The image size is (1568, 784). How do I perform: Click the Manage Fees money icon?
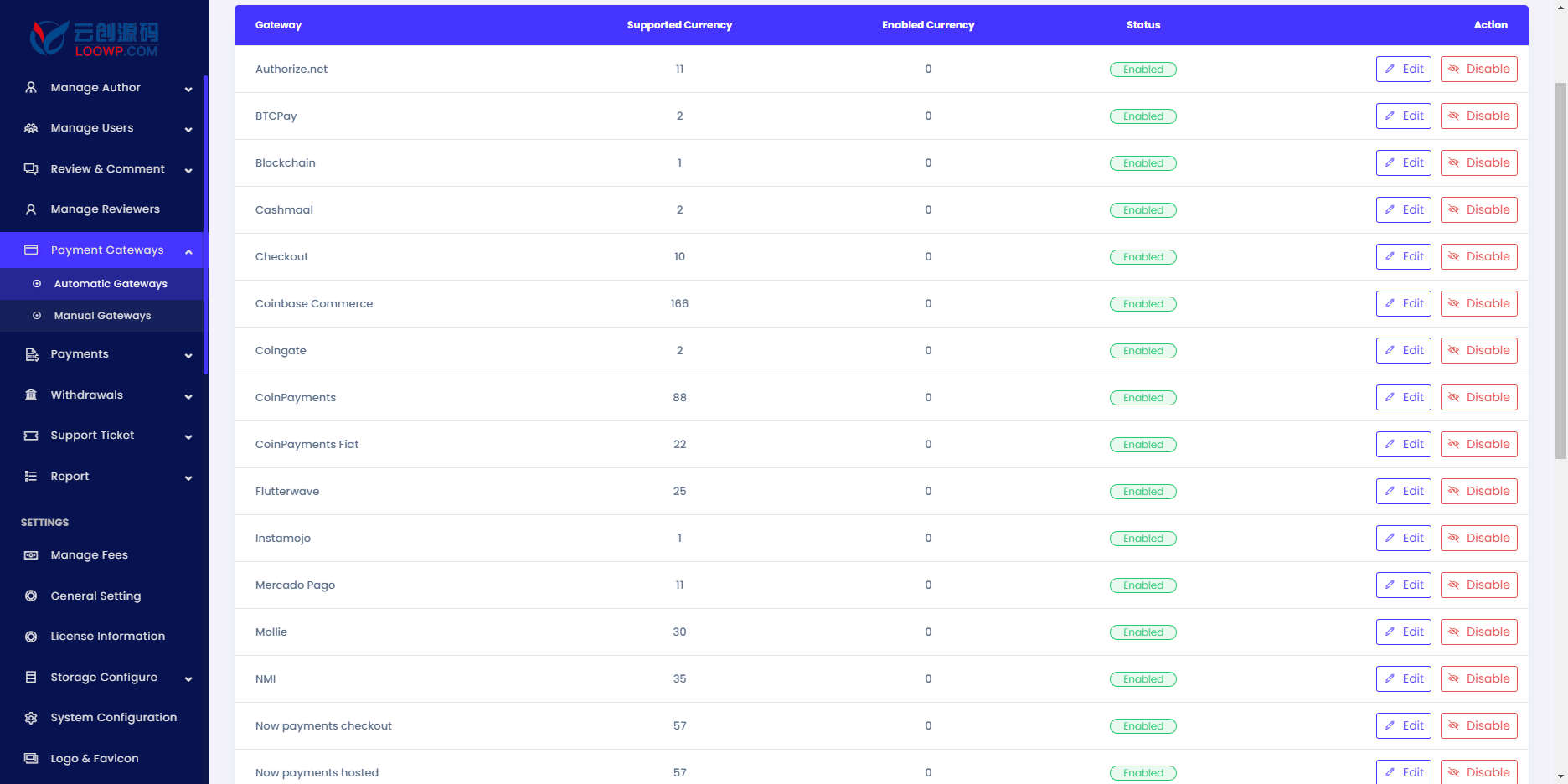31,555
